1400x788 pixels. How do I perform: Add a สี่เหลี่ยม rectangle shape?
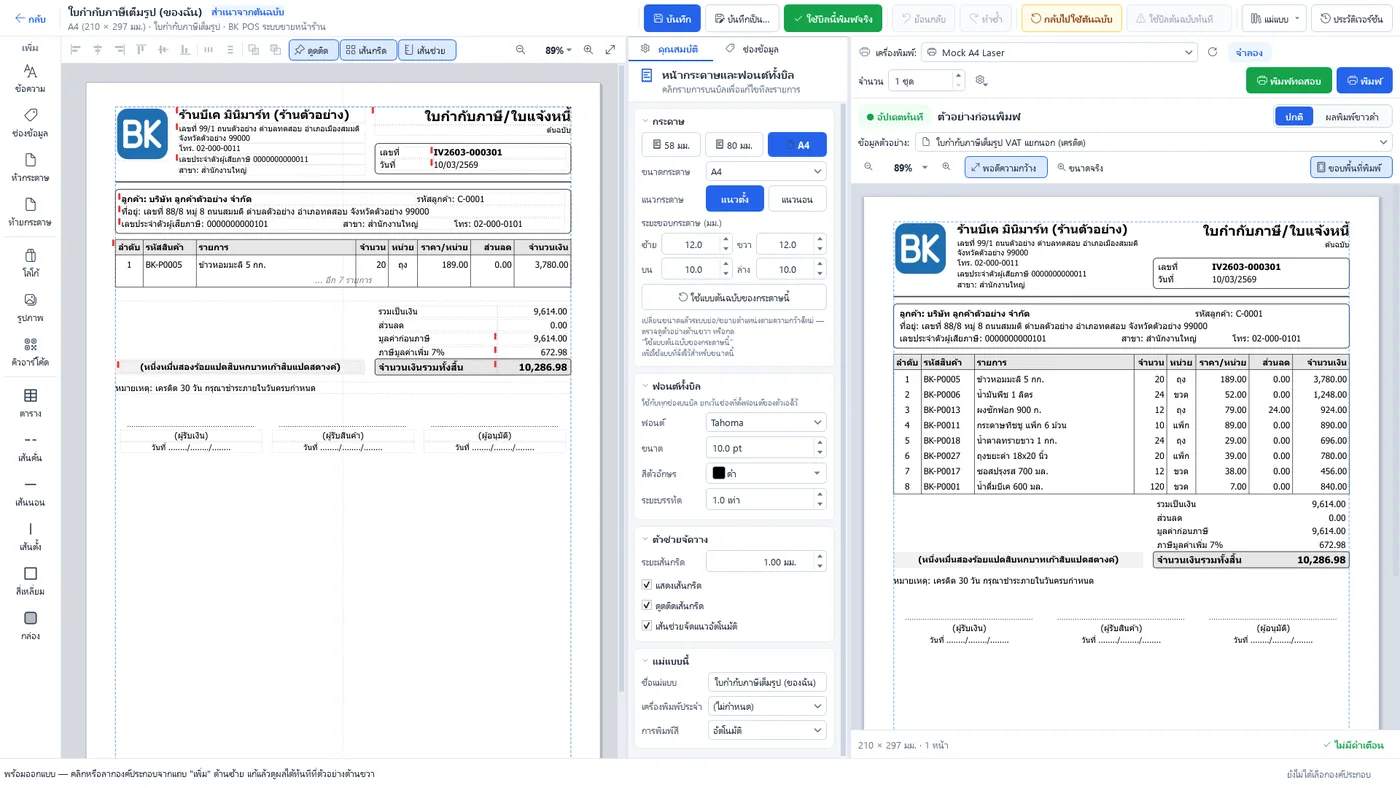tap(30, 581)
